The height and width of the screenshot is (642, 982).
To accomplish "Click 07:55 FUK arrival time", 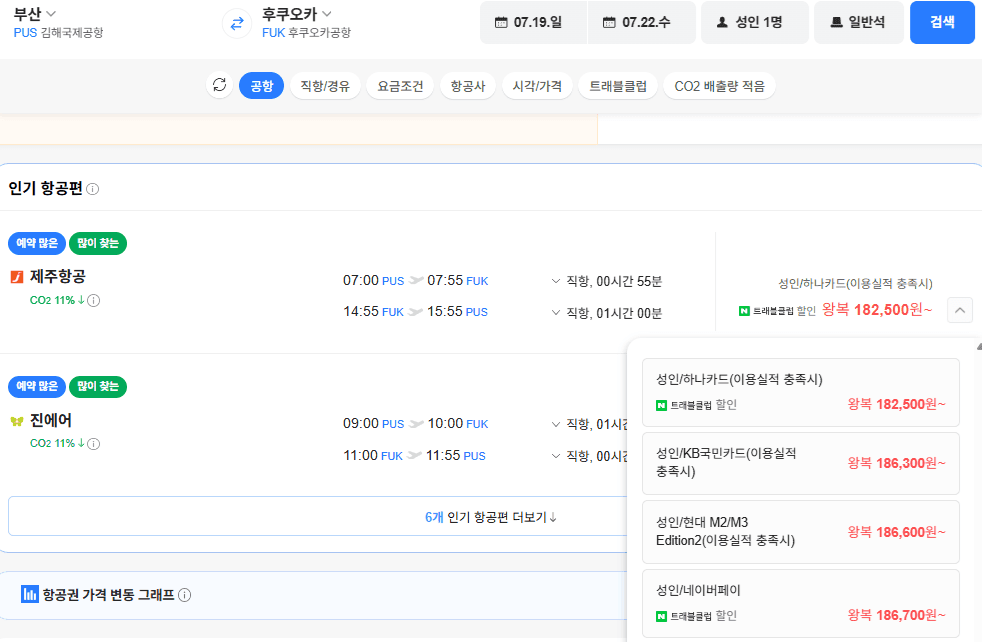I will pos(457,281).
